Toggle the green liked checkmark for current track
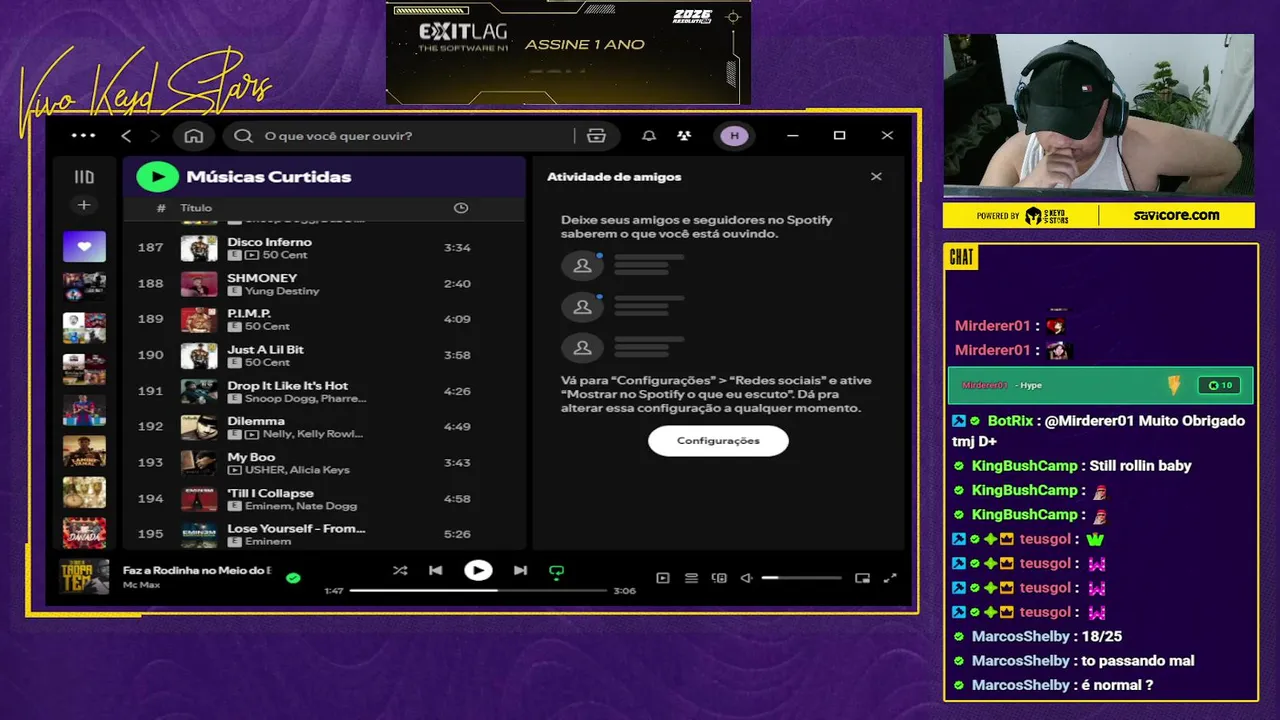The width and height of the screenshot is (1280, 720). point(293,577)
